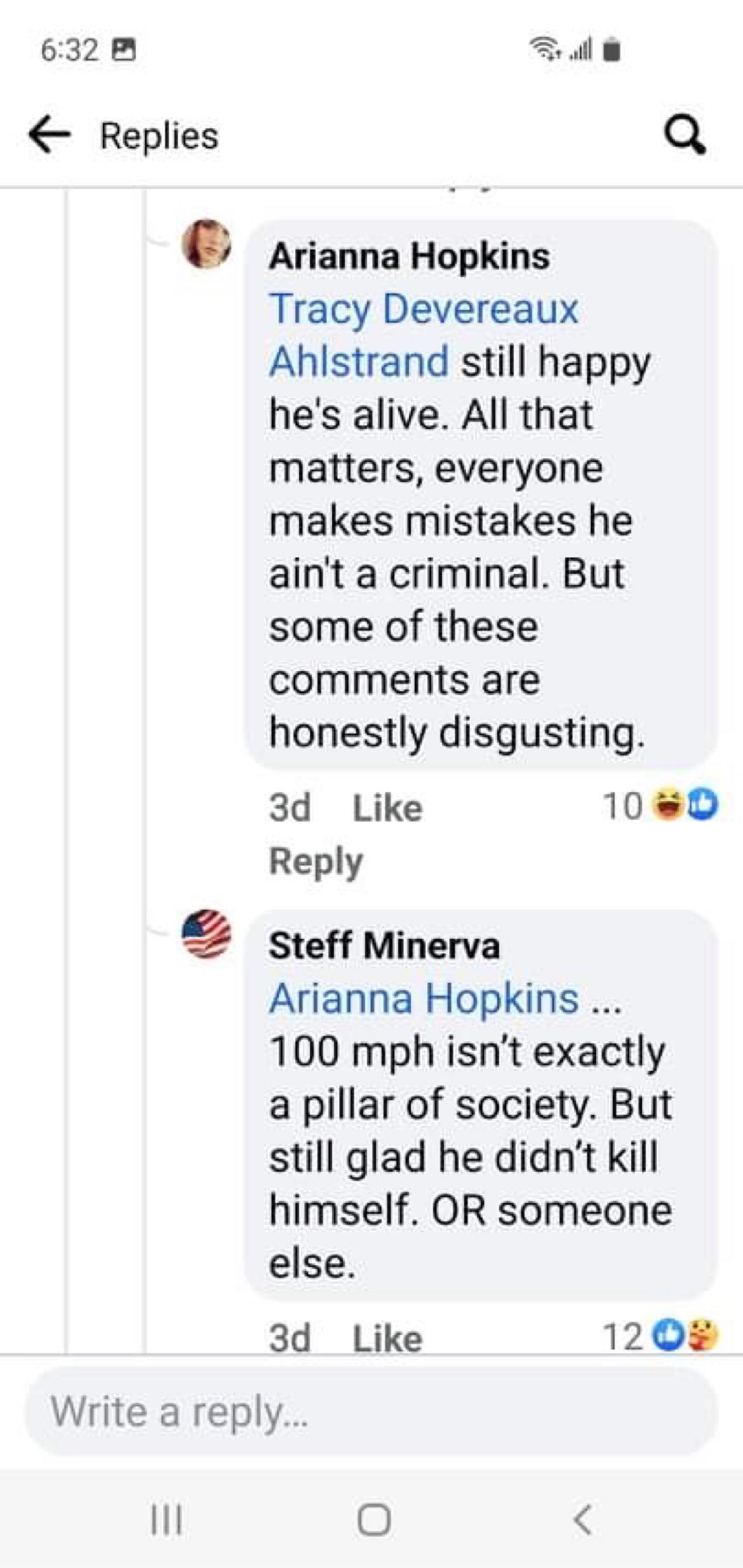Open the Arianna Hopkins commenter name
The height and width of the screenshot is (1568, 743).
pyautogui.click(x=409, y=256)
